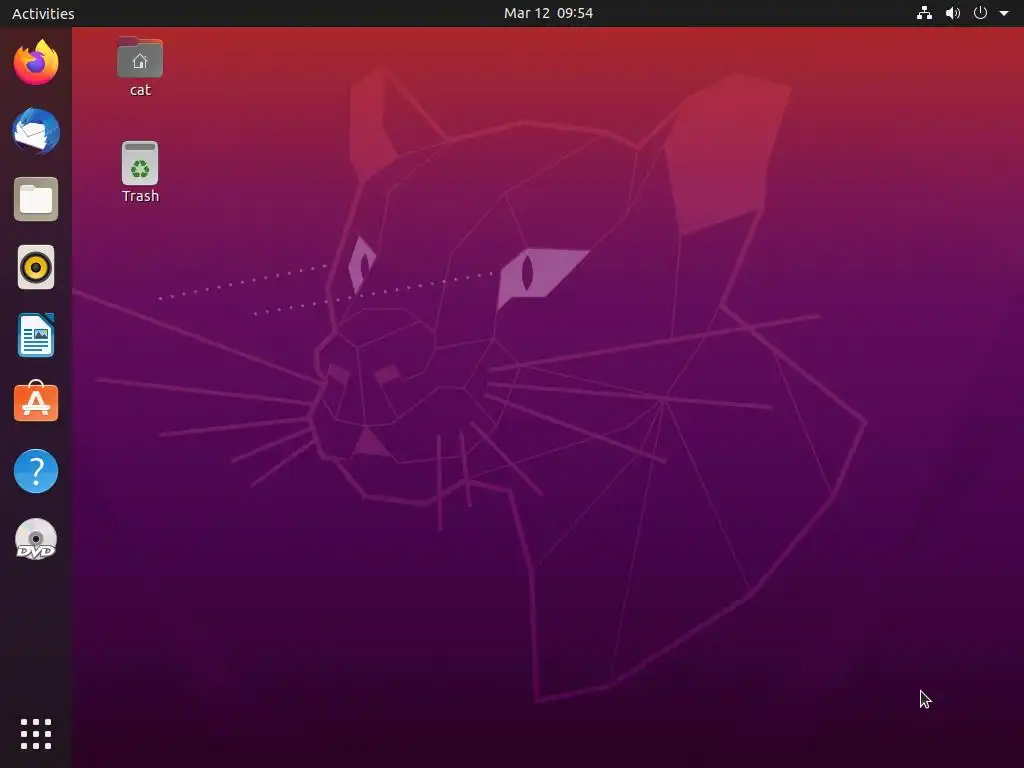This screenshot has width=1024, height=768.
Task: Open Ubuntu Software store icon
Action: tap(36, 402)
